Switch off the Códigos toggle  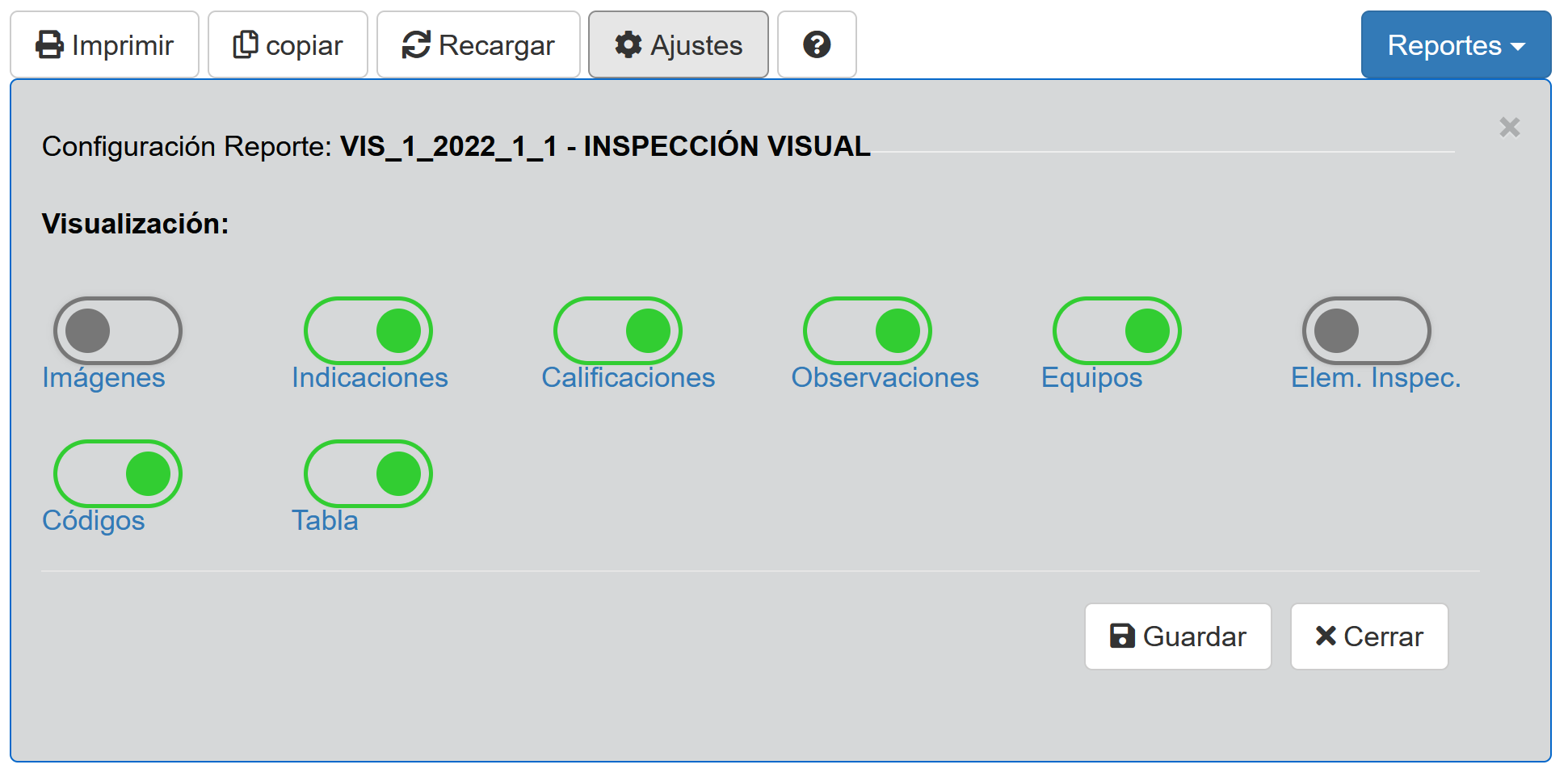point(118,474)
